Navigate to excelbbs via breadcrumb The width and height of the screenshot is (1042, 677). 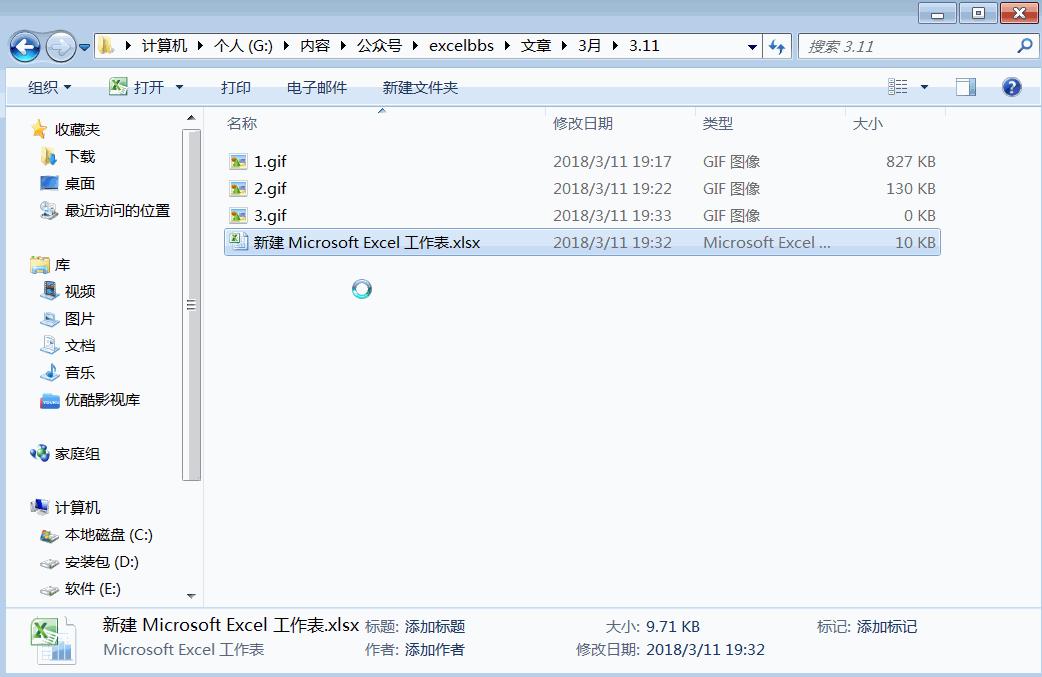pos(461,45)
